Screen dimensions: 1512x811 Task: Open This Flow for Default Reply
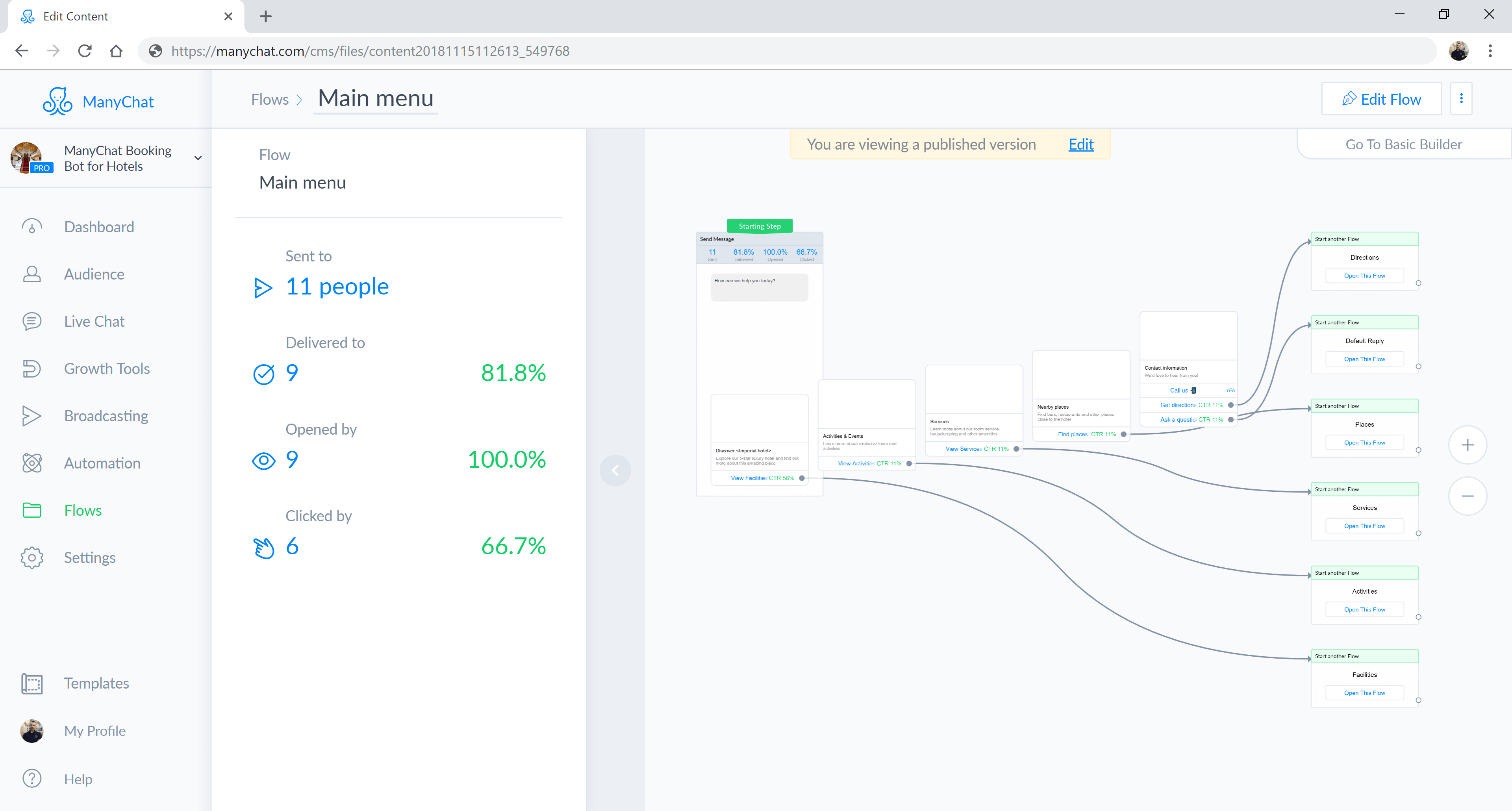tap(1364, 359)
